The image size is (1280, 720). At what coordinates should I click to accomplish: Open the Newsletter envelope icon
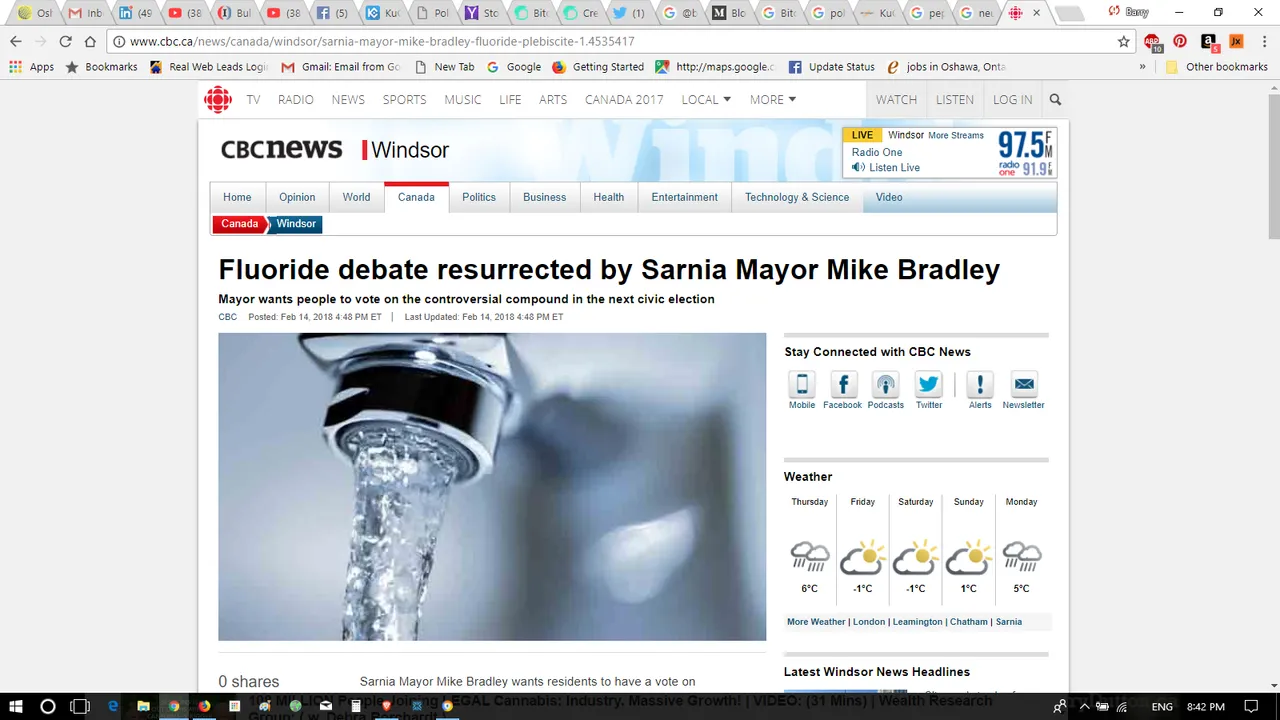pos(1024,384)
